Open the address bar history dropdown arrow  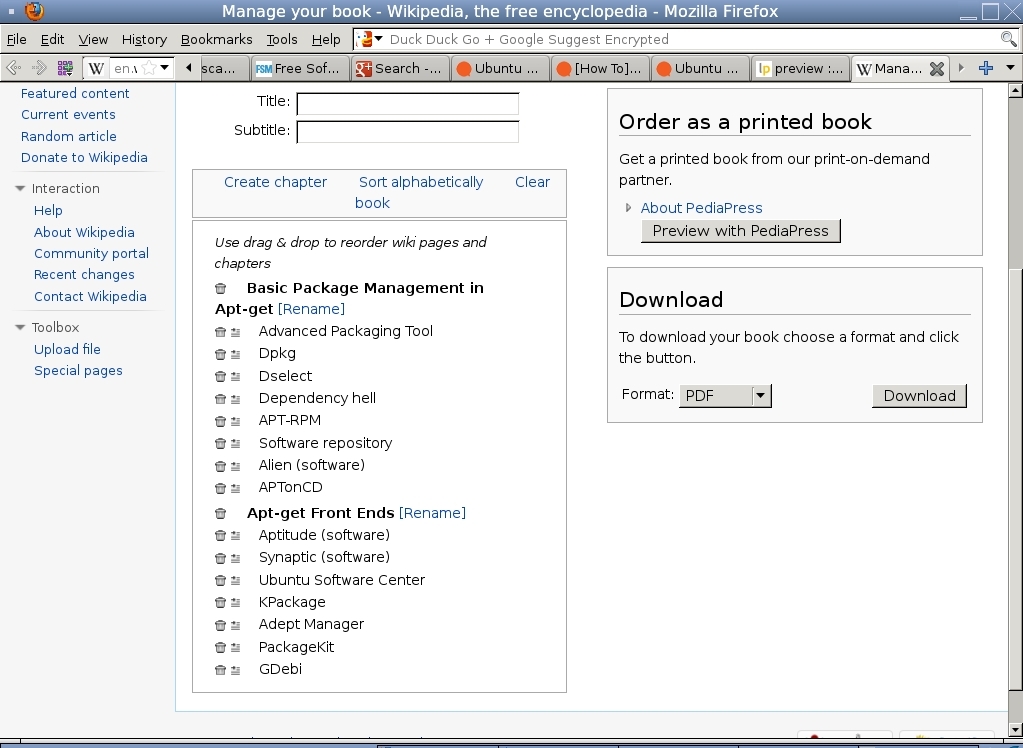pos(165,68)
